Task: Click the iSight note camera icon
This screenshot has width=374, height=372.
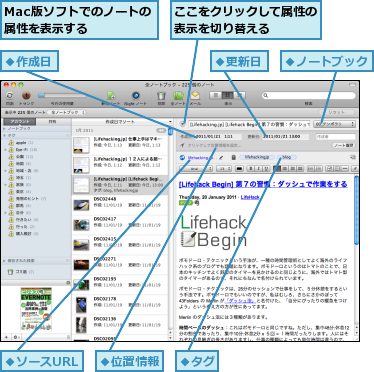Action: pos(136,96)
